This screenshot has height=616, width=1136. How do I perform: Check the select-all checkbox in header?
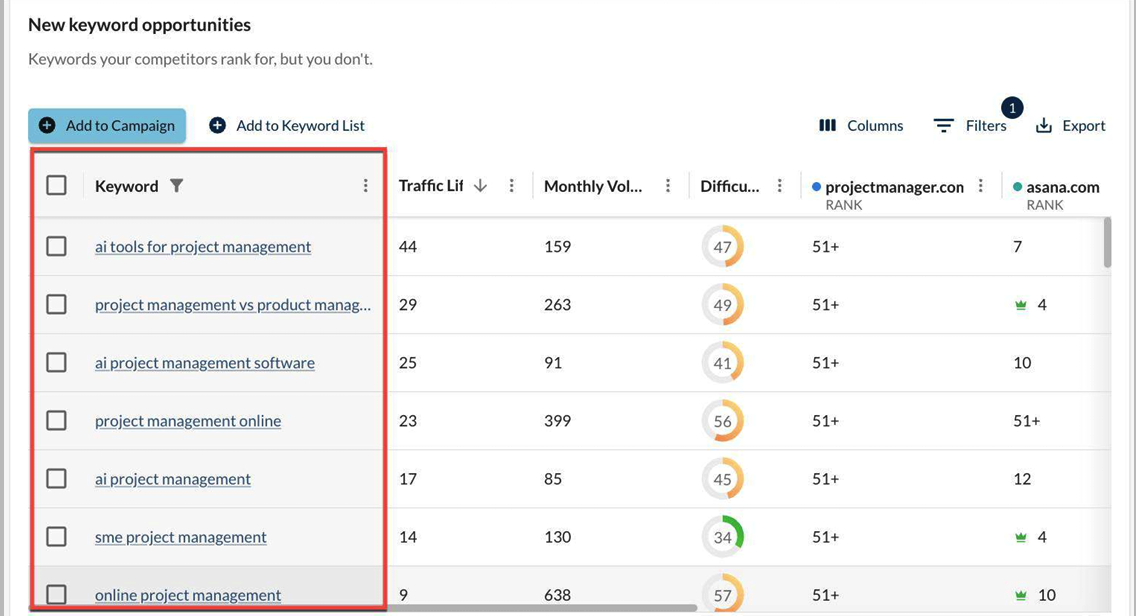coord(57,186)
